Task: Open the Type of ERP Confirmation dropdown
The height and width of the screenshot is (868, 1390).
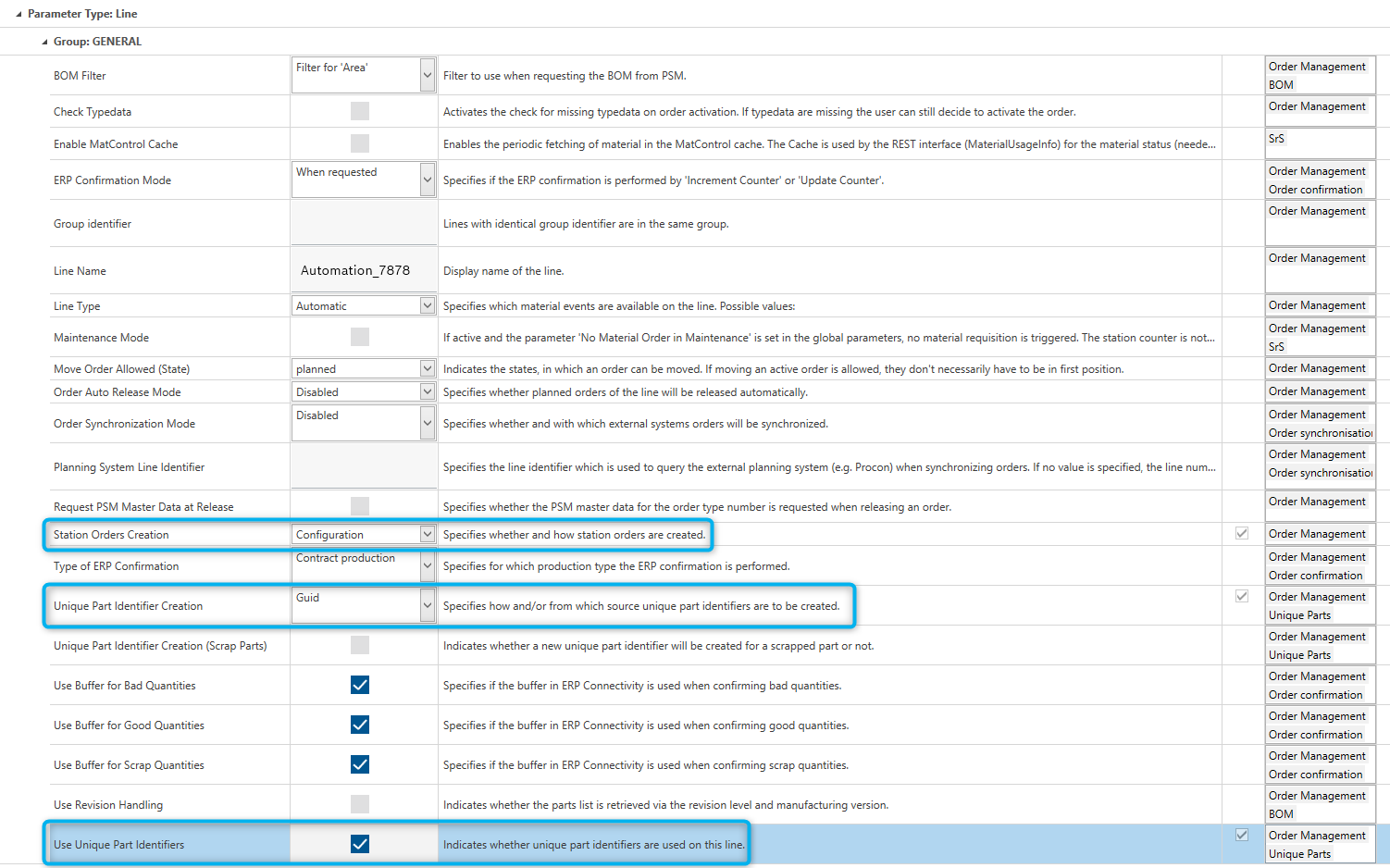Action: [x=427, y=565]
